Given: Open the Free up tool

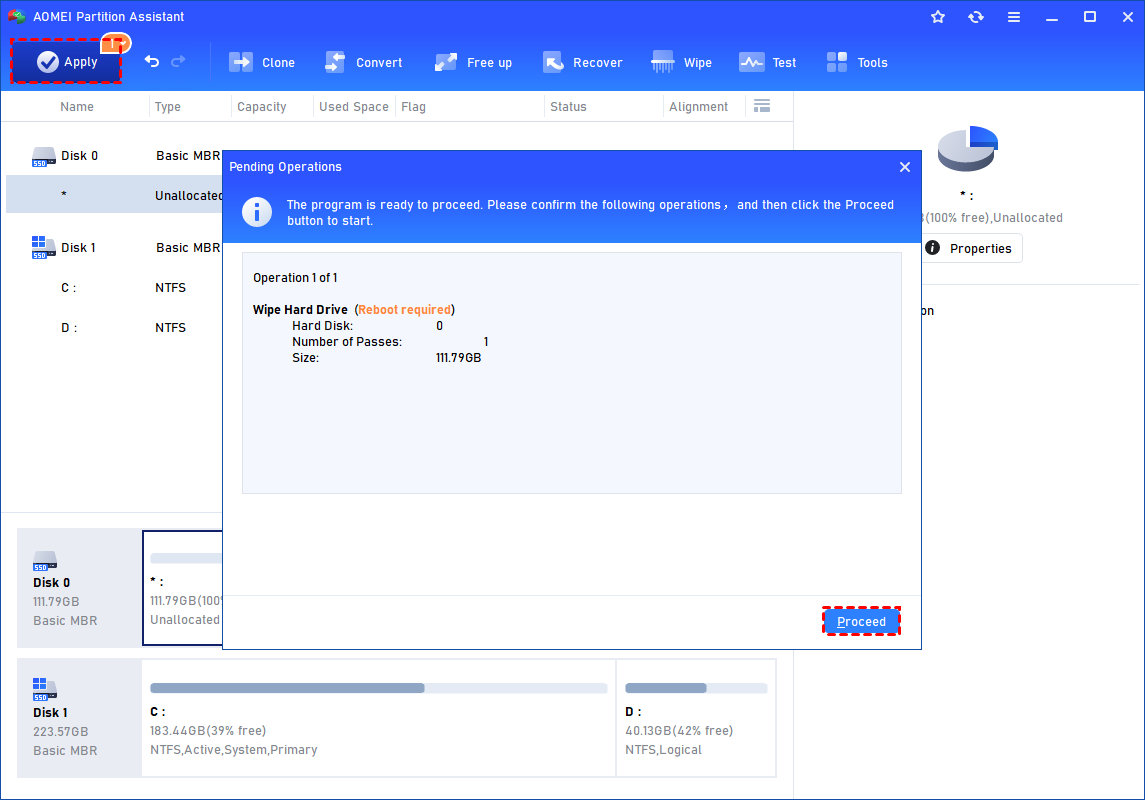Looking at the screenshot, I should pyautogui.click(x=473, y=62).
